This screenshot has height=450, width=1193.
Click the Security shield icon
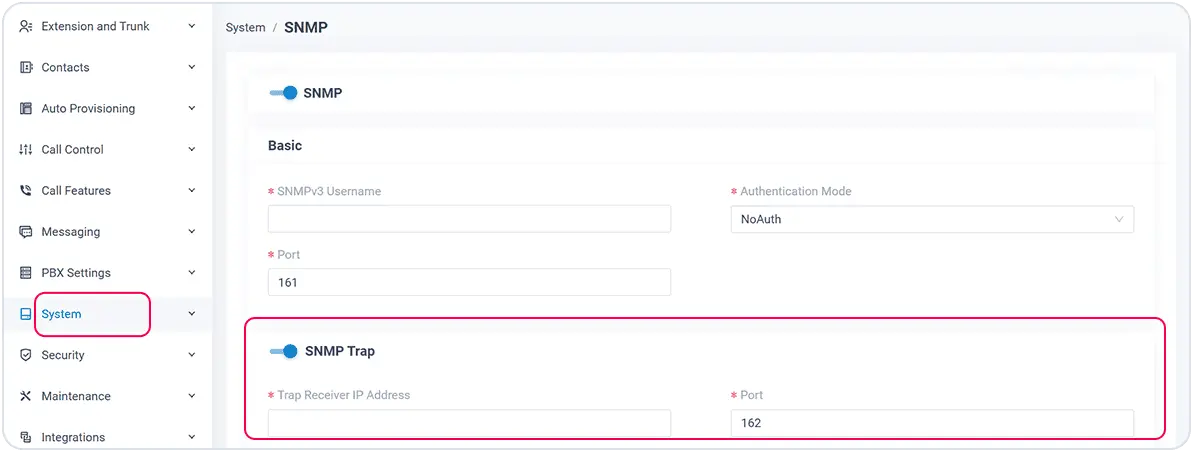point(26,355)
